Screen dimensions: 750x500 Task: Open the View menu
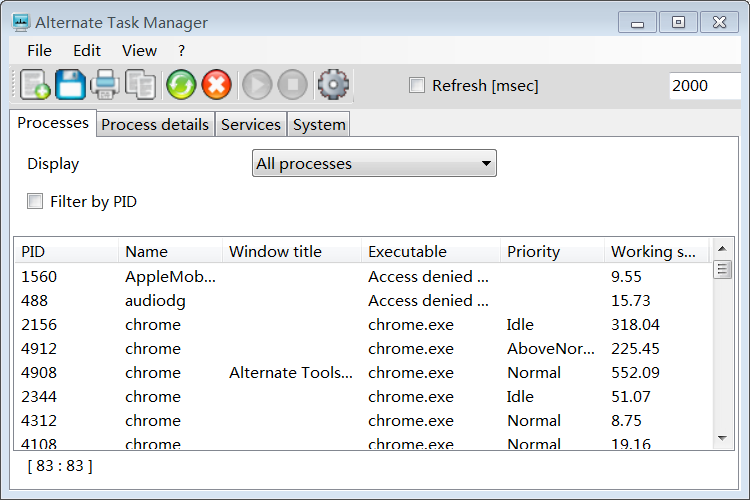pyautogui.click(x=139, y=50)
